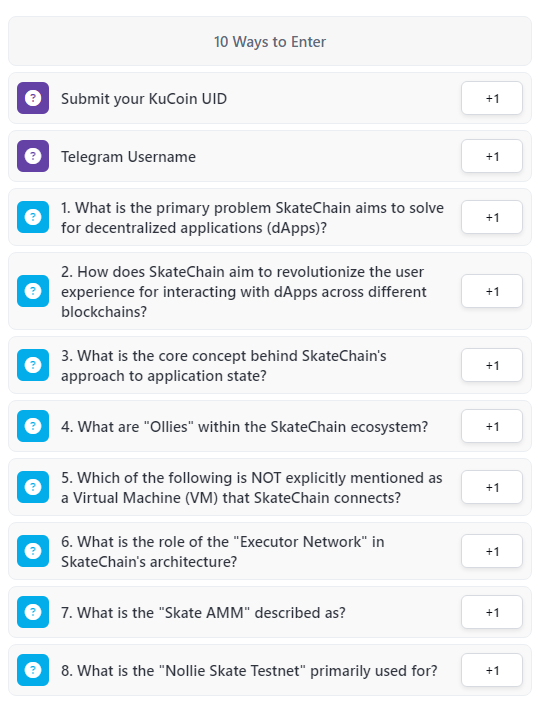Click the blue icon for Nollie Skate Testnet question
The image size is (540, 702).
33,670
